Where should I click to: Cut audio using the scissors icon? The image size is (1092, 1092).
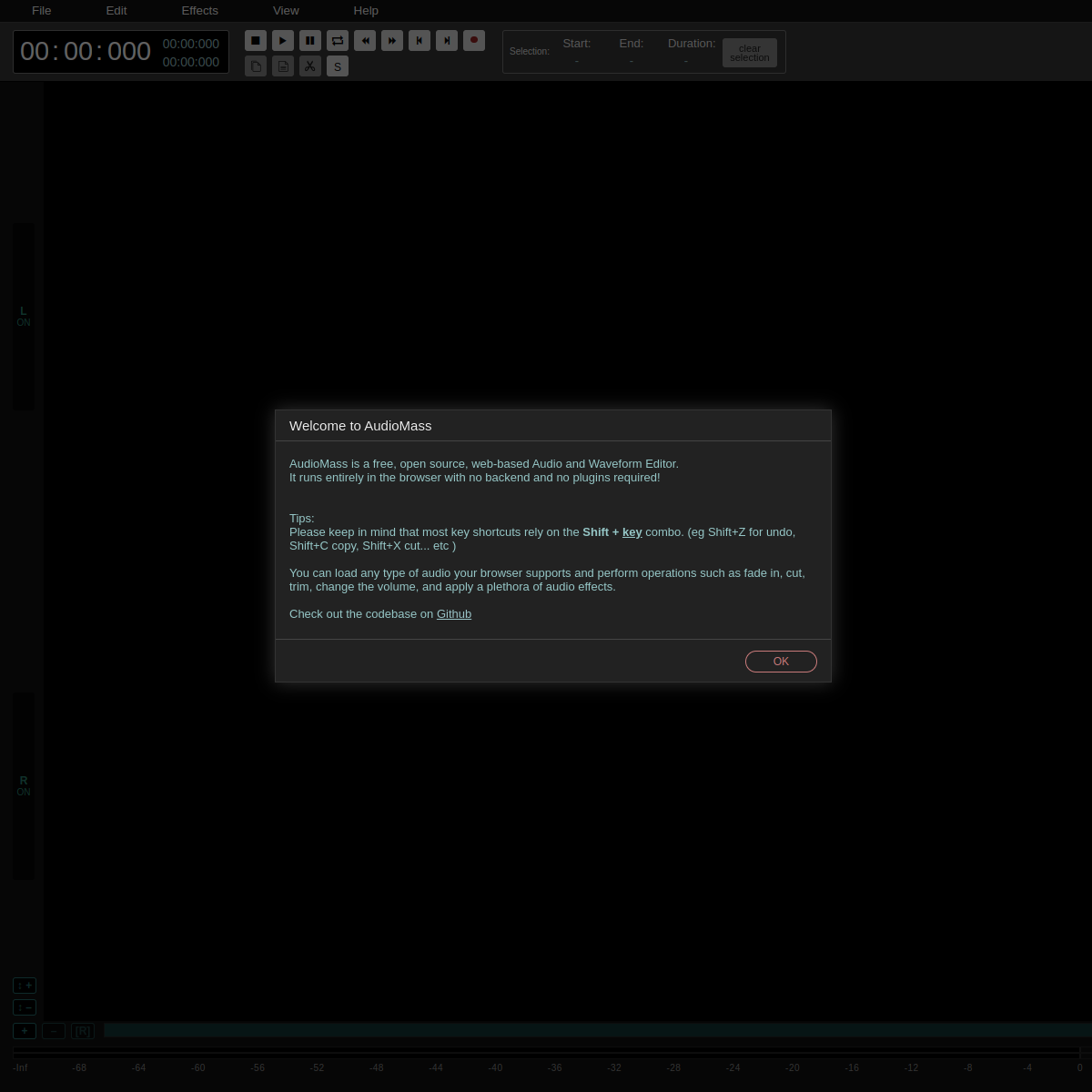click(310, 66)
